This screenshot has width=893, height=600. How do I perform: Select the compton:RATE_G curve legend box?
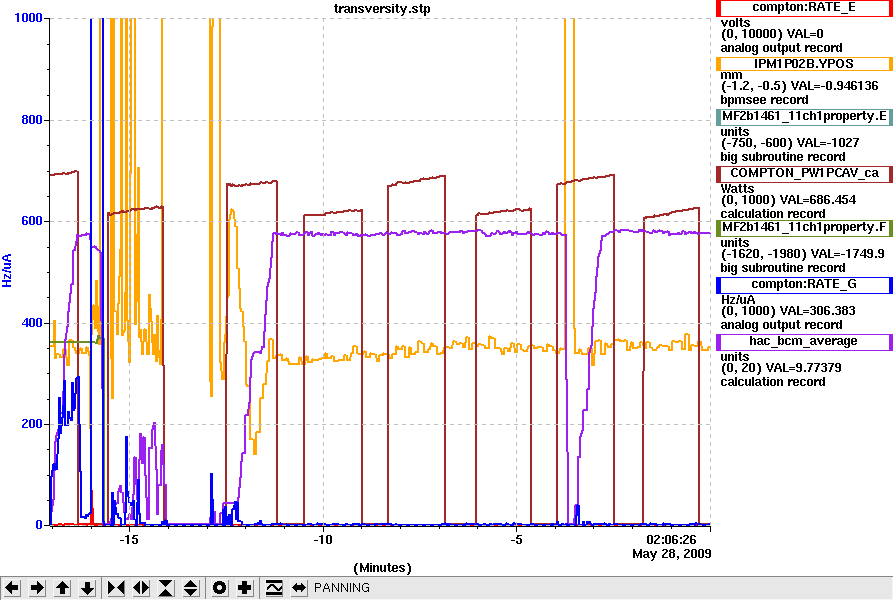point(804,285)
